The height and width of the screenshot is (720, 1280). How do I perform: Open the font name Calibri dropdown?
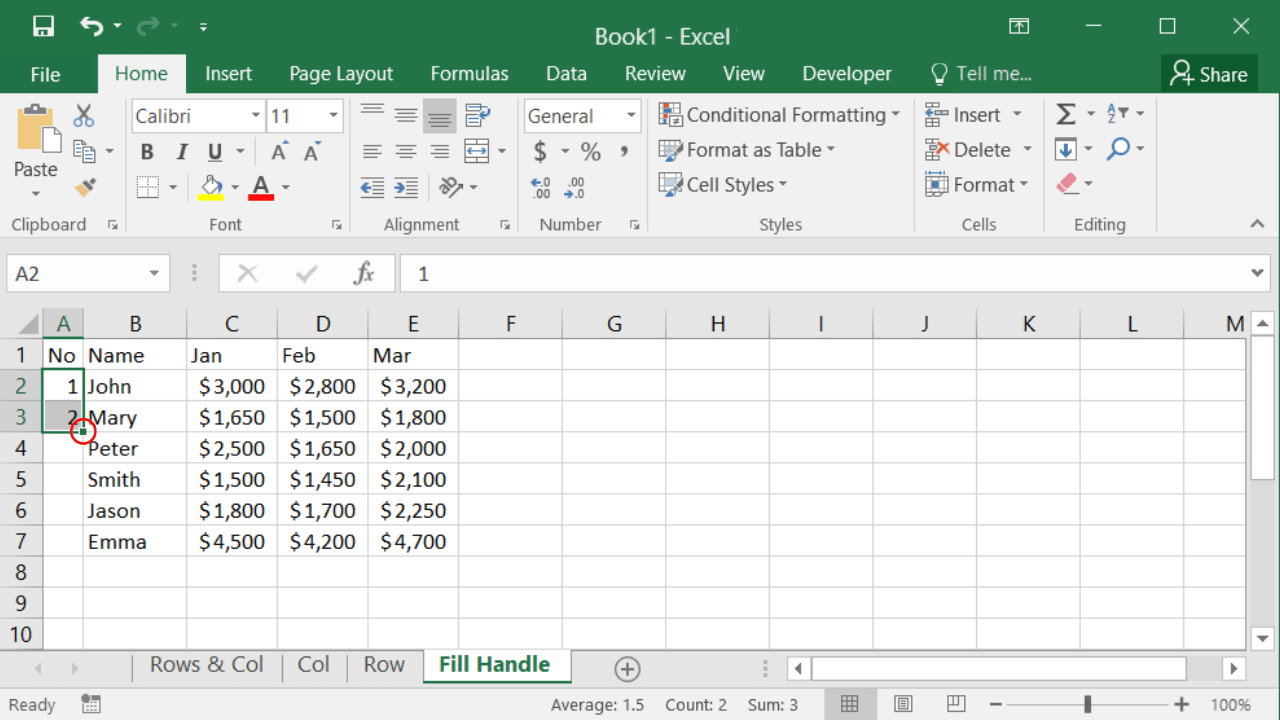tap(256, 116)
